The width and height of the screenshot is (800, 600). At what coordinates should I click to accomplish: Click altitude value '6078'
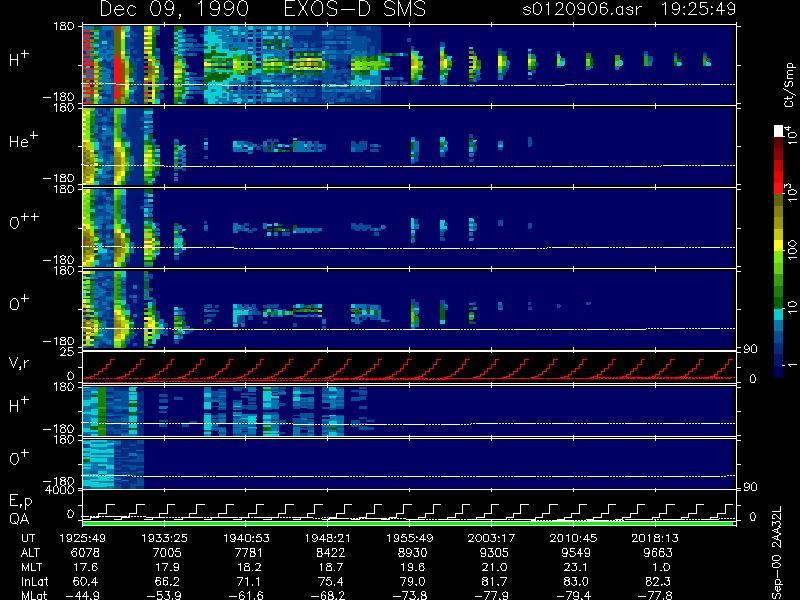(85, 553)
